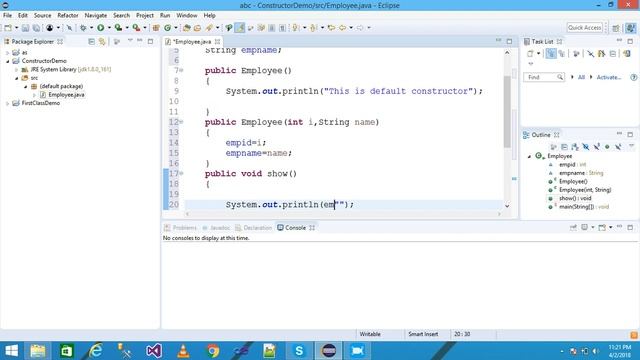
Task: Click the New Java Package icon
Action: [156, 28]
